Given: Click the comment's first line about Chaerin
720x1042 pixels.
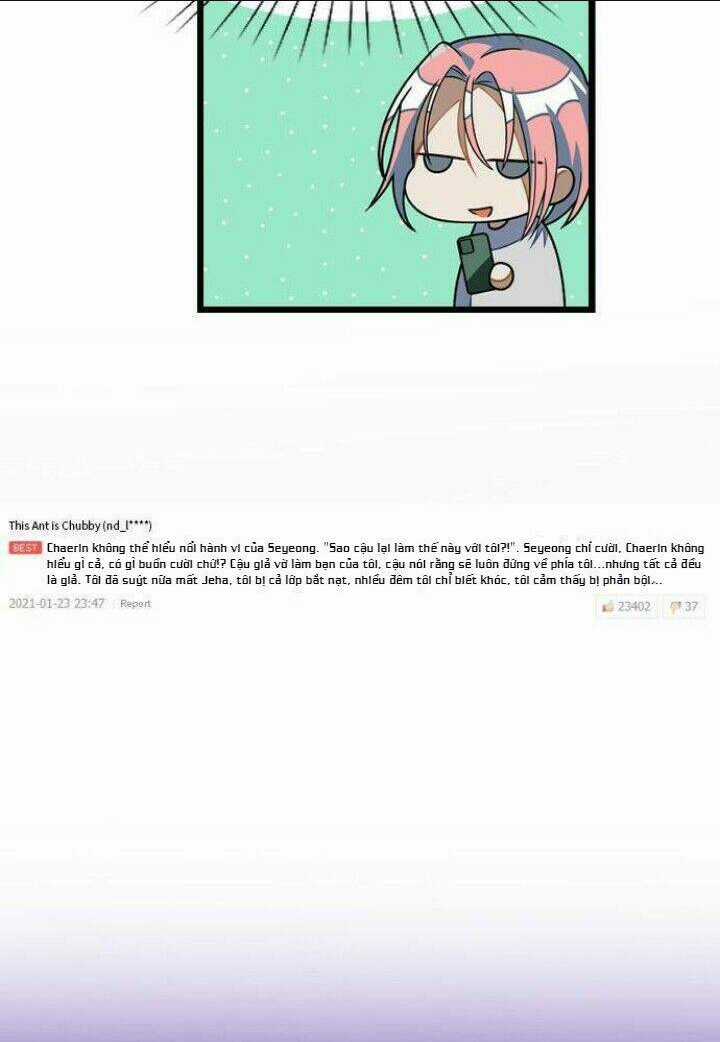Looking at the screenshot, I should tap(375, 548).
